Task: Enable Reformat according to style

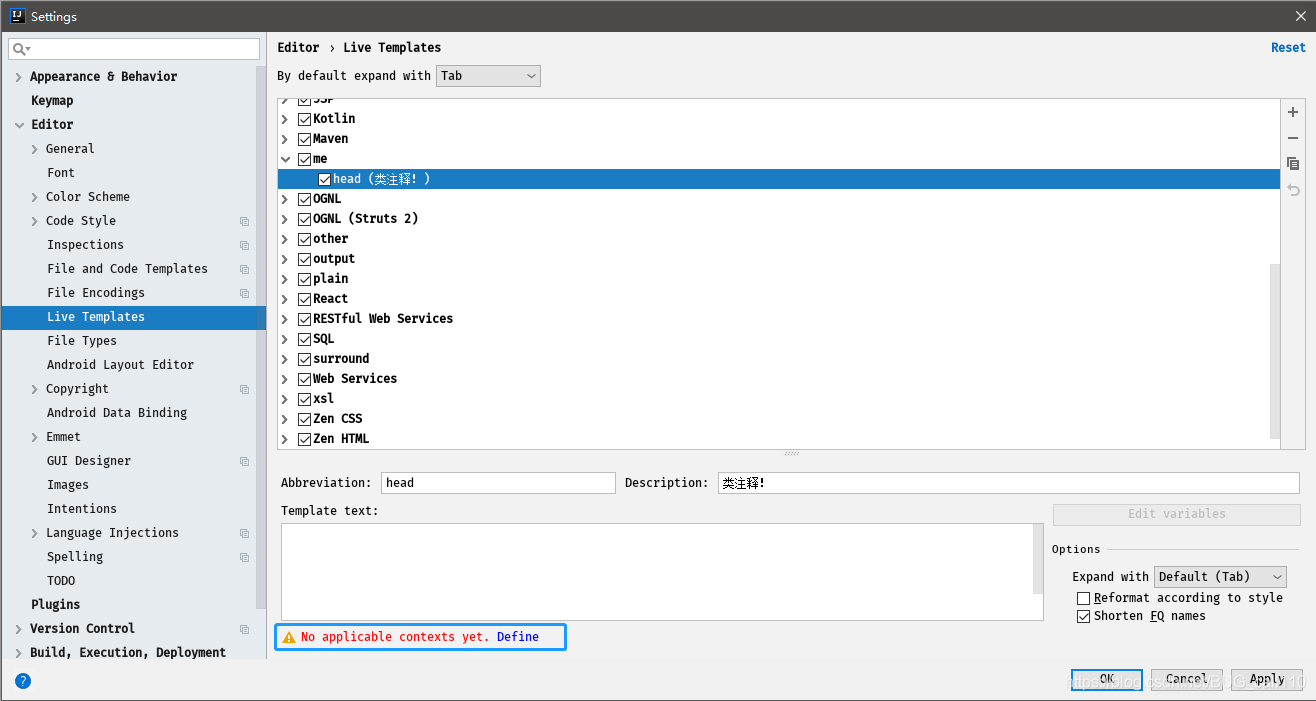Action: pos(1083,597)
